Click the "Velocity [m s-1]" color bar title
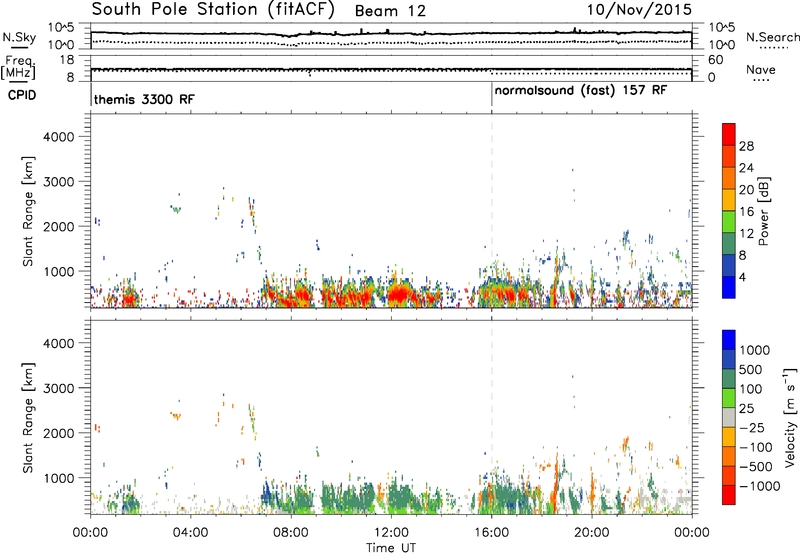800x554 pixels. pos(790,417)
